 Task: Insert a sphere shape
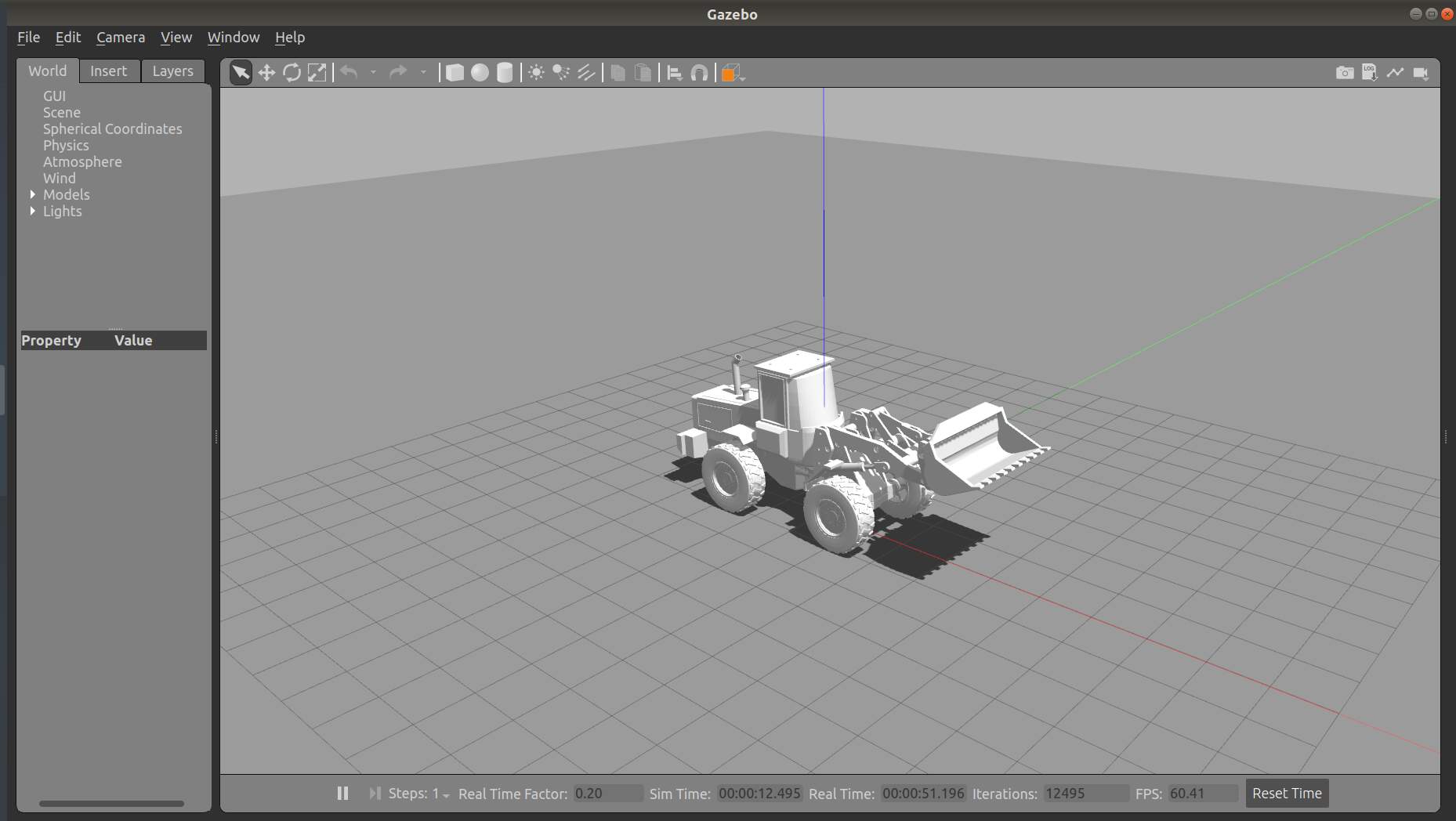(480, 73)
